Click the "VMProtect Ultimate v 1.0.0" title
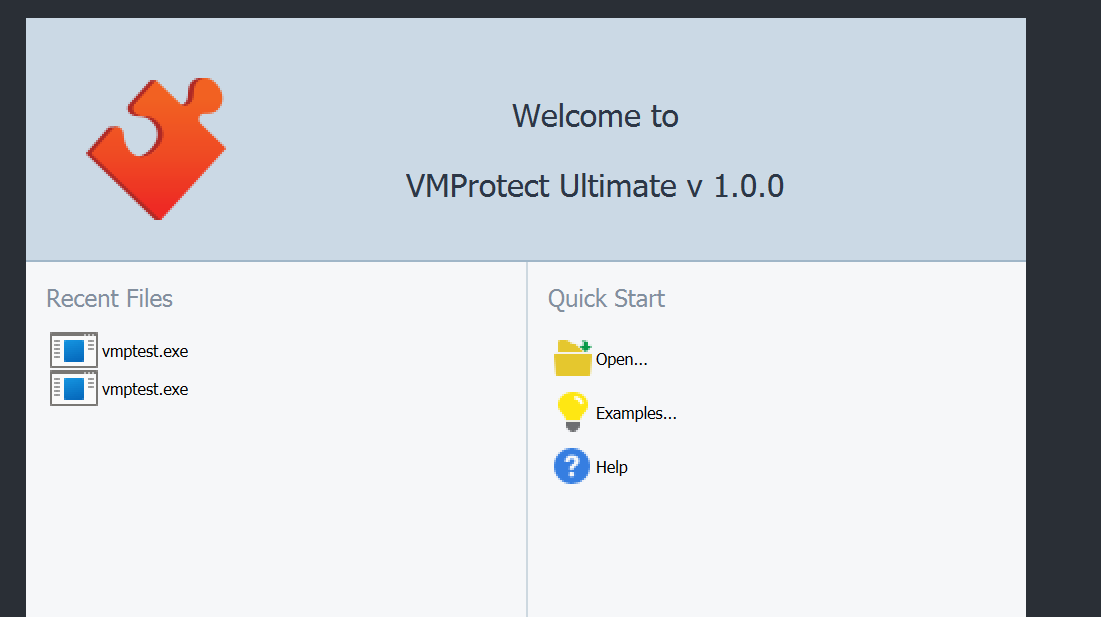This screenshot has width=1101, height=617. [595, 186]
